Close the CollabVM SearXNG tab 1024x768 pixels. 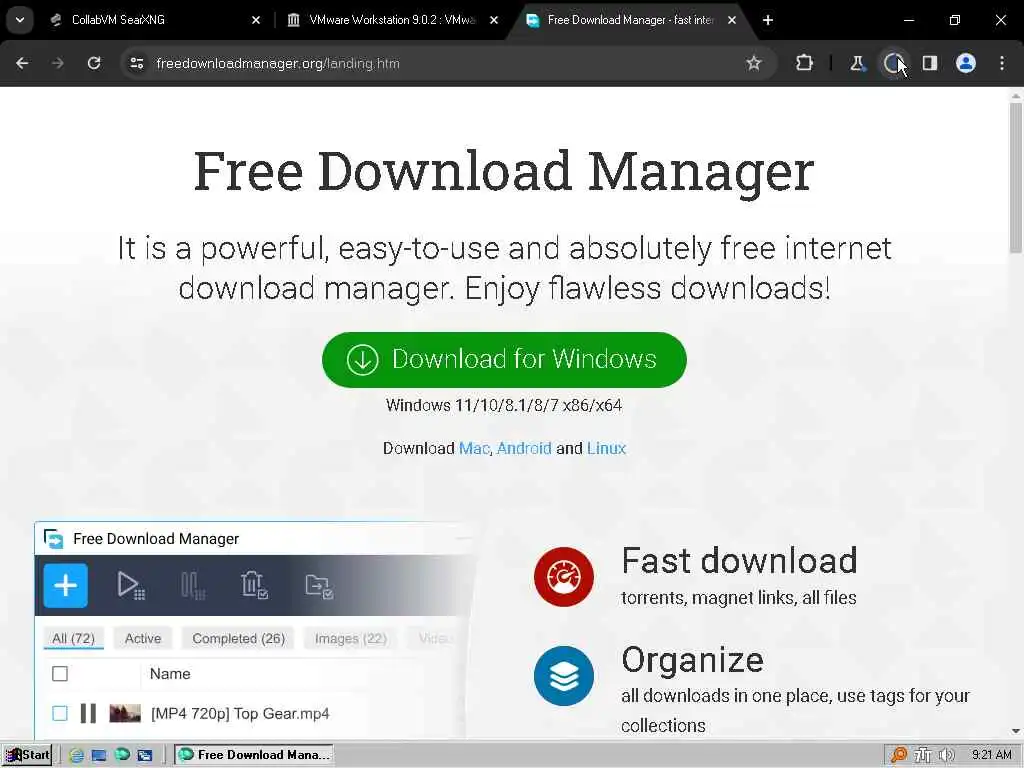[256, 20]
